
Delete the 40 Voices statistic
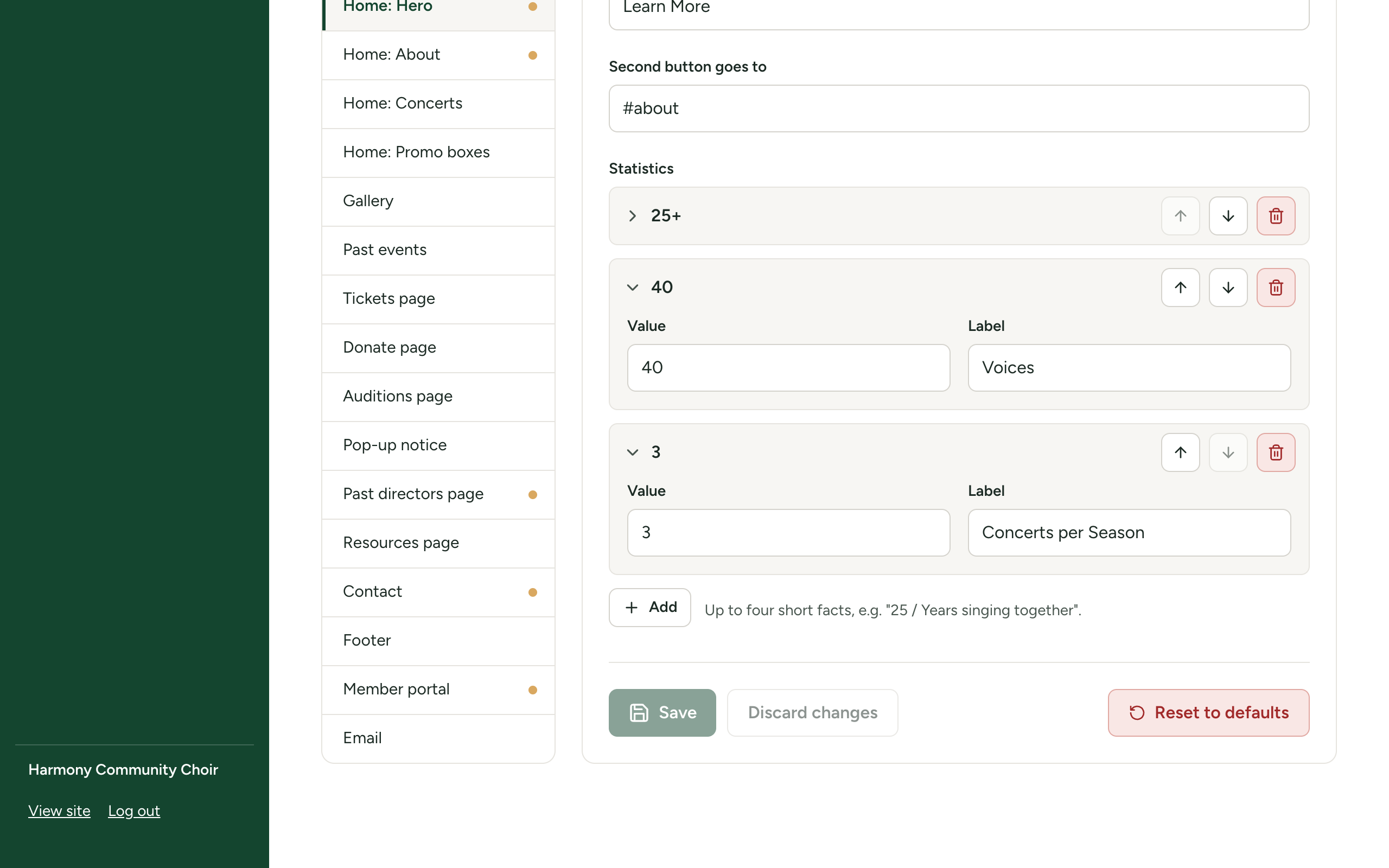point(1276,288)
